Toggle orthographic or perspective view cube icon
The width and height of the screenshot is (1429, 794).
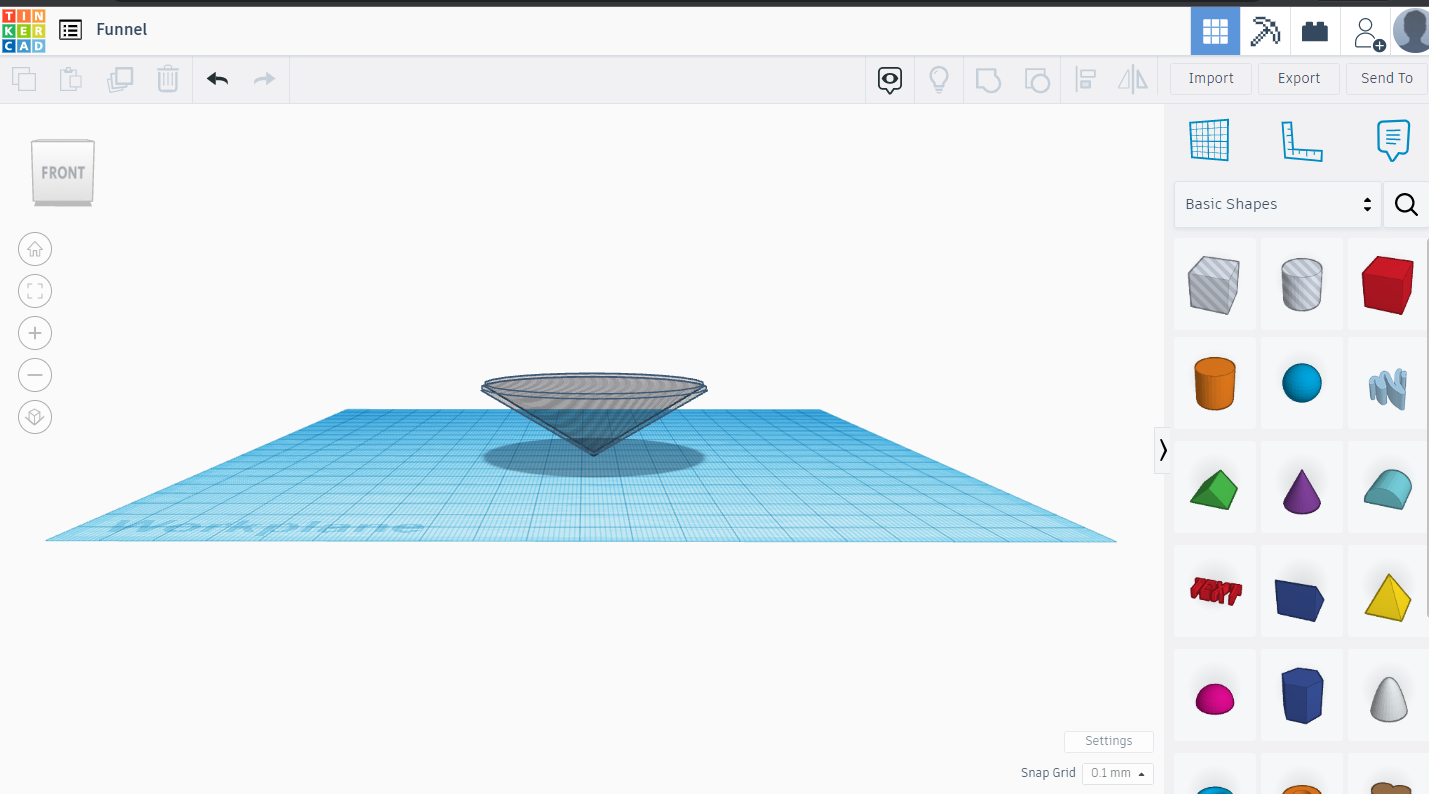pos(35,417)
